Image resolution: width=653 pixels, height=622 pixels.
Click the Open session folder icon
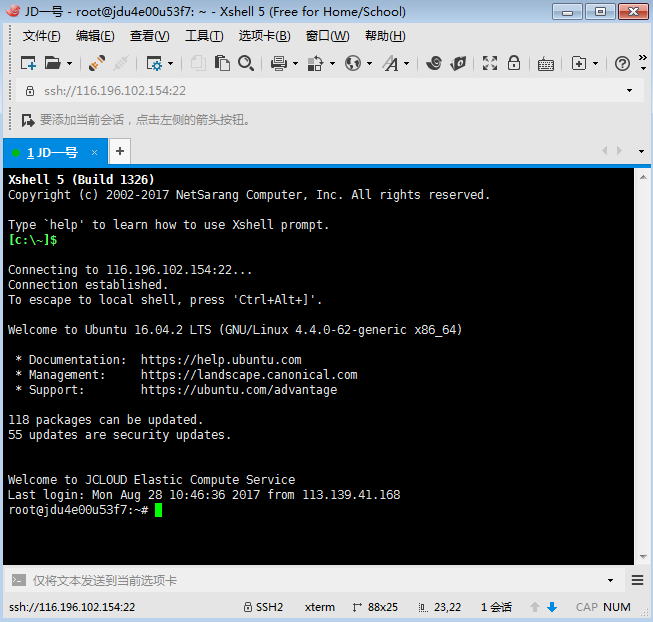53,64
